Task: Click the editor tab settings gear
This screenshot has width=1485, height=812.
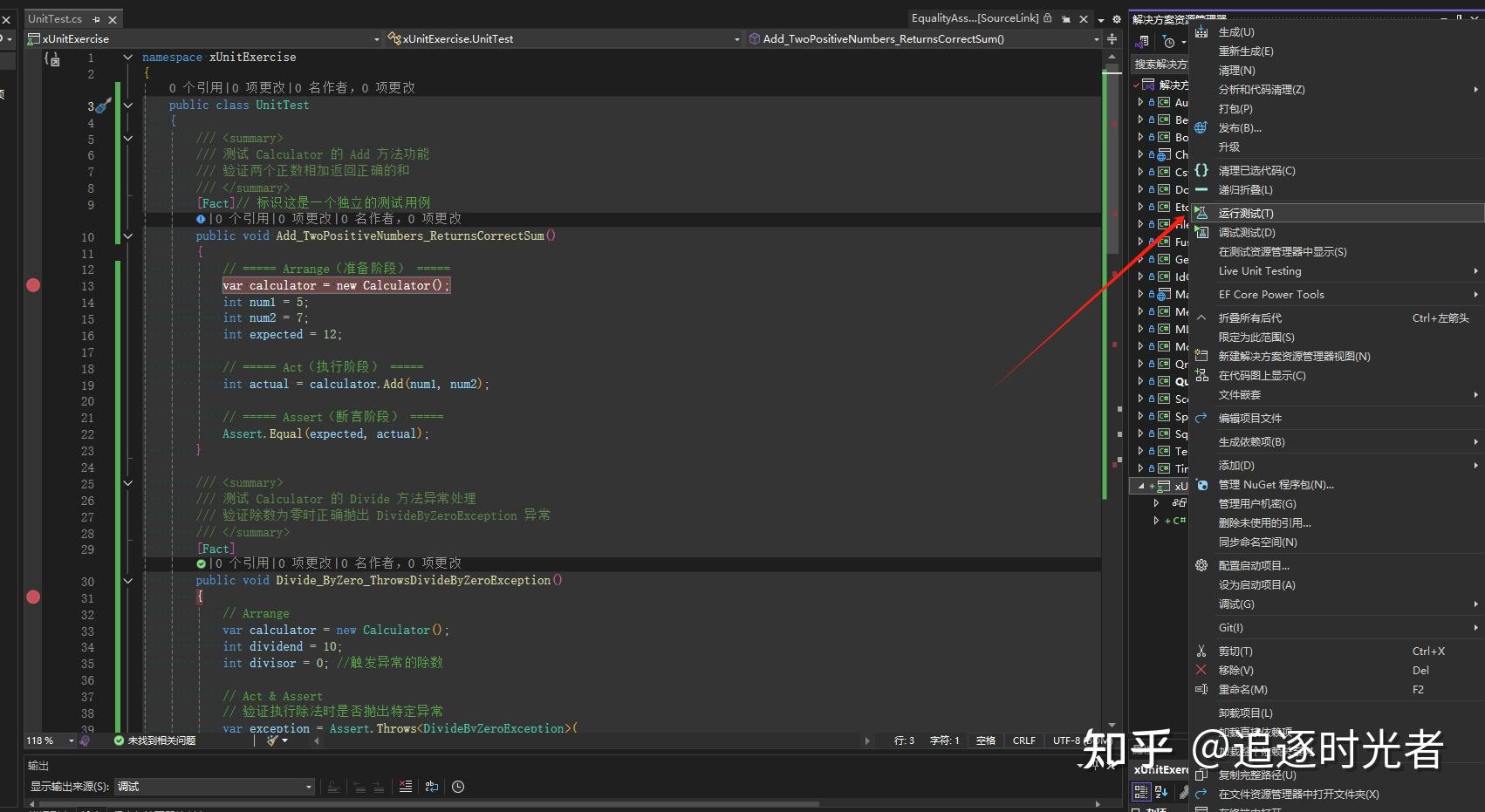Action: coord(1116,19)
